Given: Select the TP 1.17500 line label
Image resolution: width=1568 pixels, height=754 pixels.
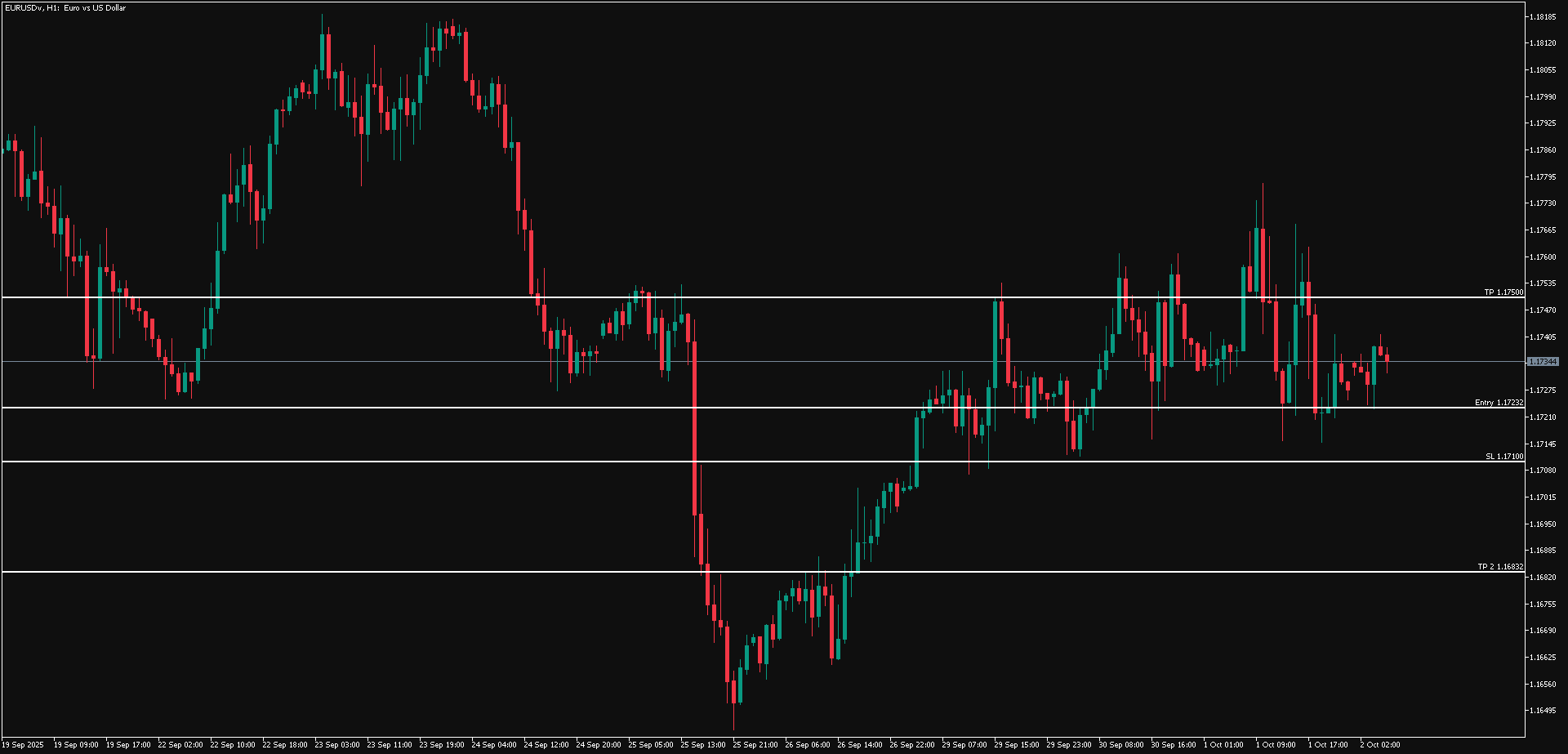Looking at the screenshot, I should coord(1503,292).
